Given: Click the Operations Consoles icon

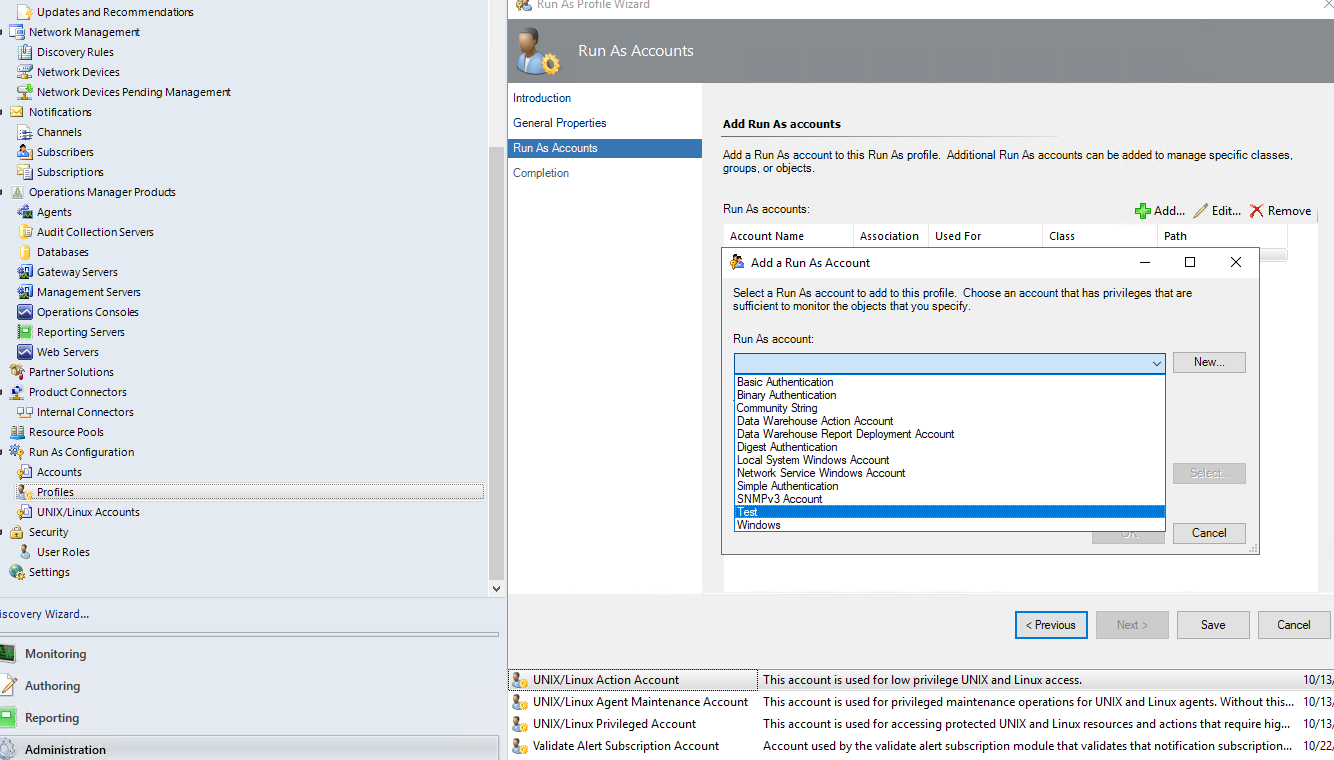Looking at the screenshot, I should click(x=26, y=312).
